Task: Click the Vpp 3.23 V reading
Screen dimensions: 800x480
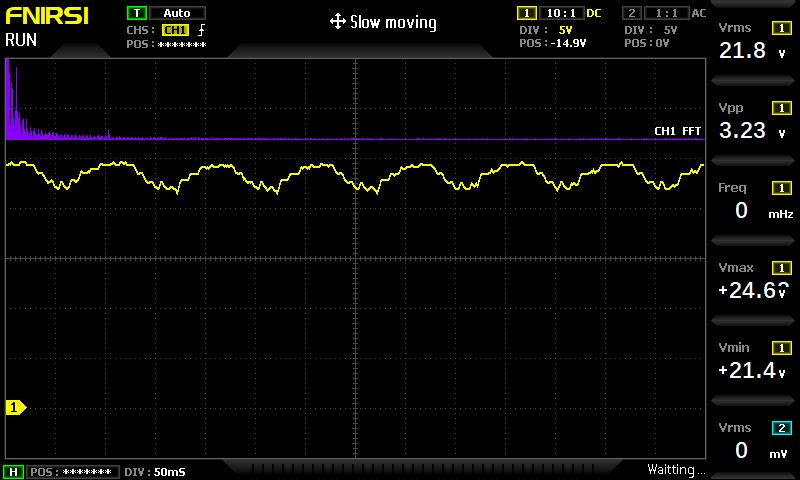Action: [752, 131]
